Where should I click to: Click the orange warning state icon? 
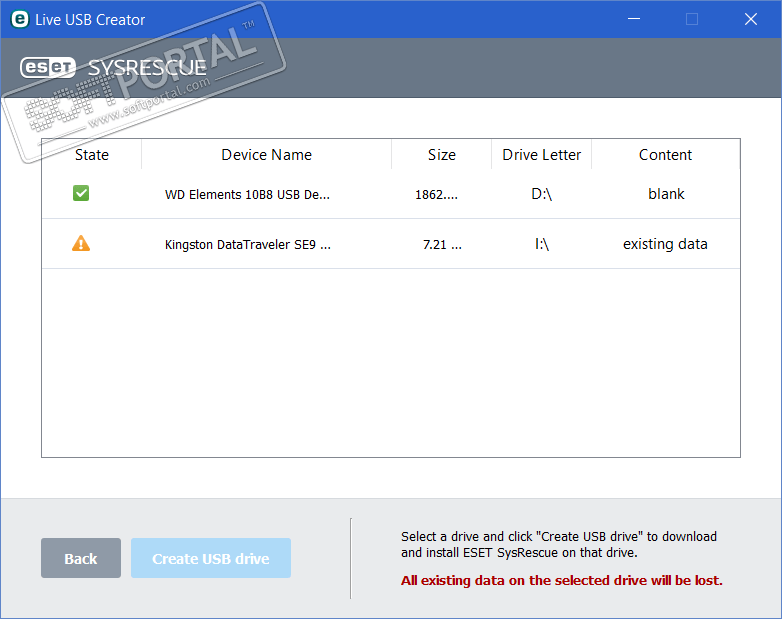(x=81, y=243)
